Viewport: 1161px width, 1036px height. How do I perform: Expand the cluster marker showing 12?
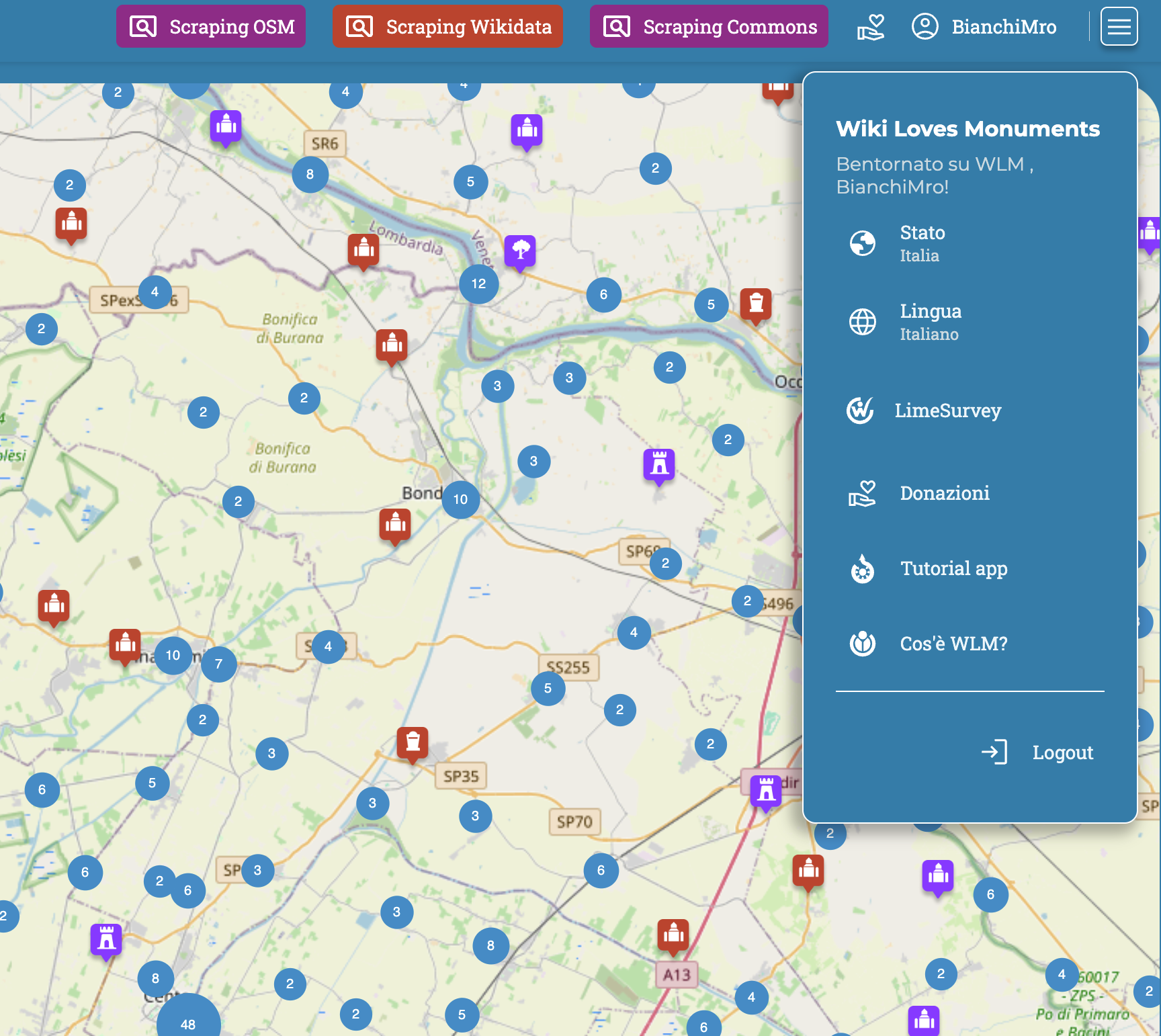(478, 284)
